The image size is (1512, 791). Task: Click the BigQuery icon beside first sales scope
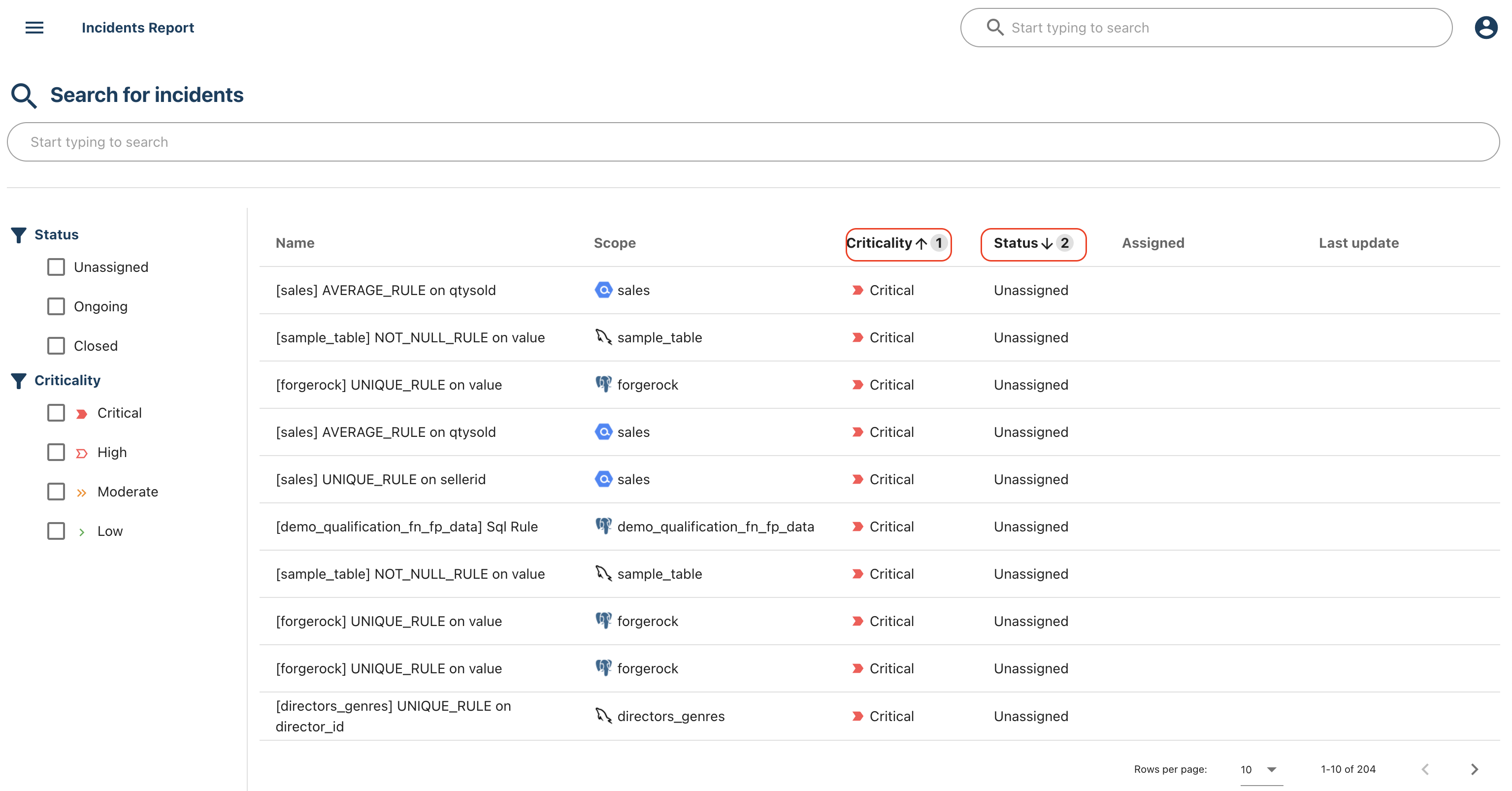[603, 290]
